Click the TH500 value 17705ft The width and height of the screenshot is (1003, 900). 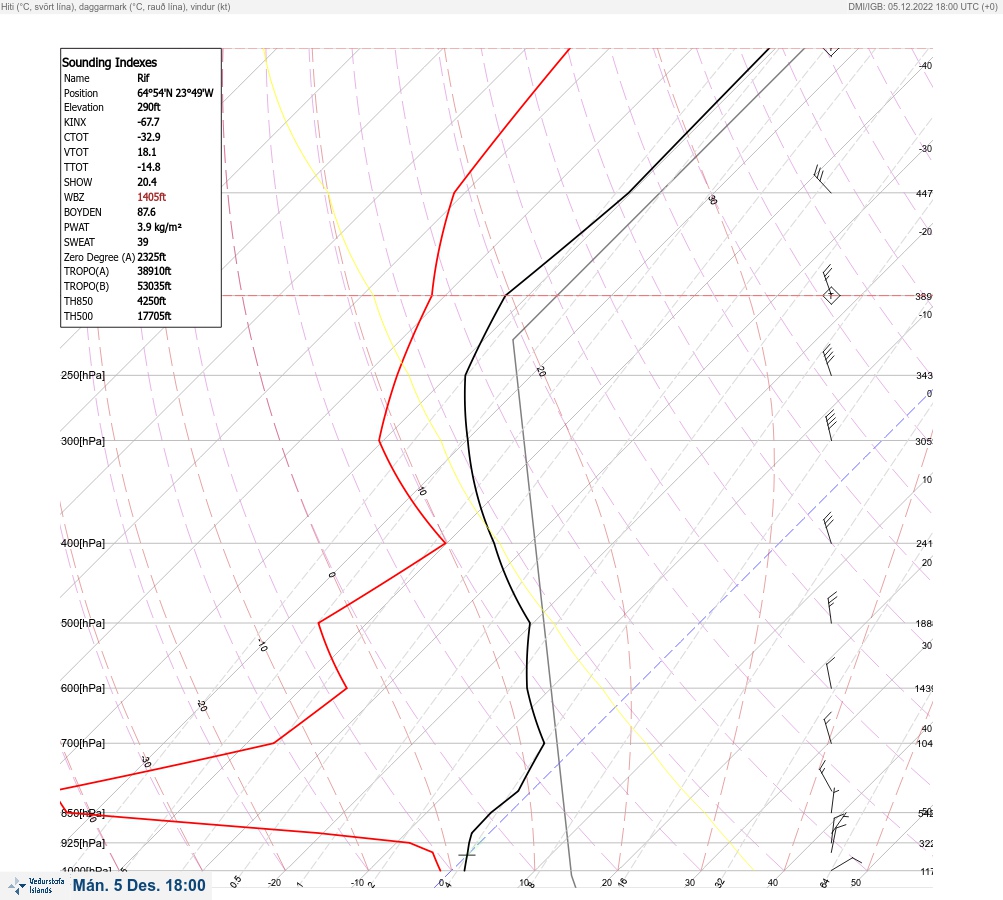pyautogui.click(x=154, y=316)
